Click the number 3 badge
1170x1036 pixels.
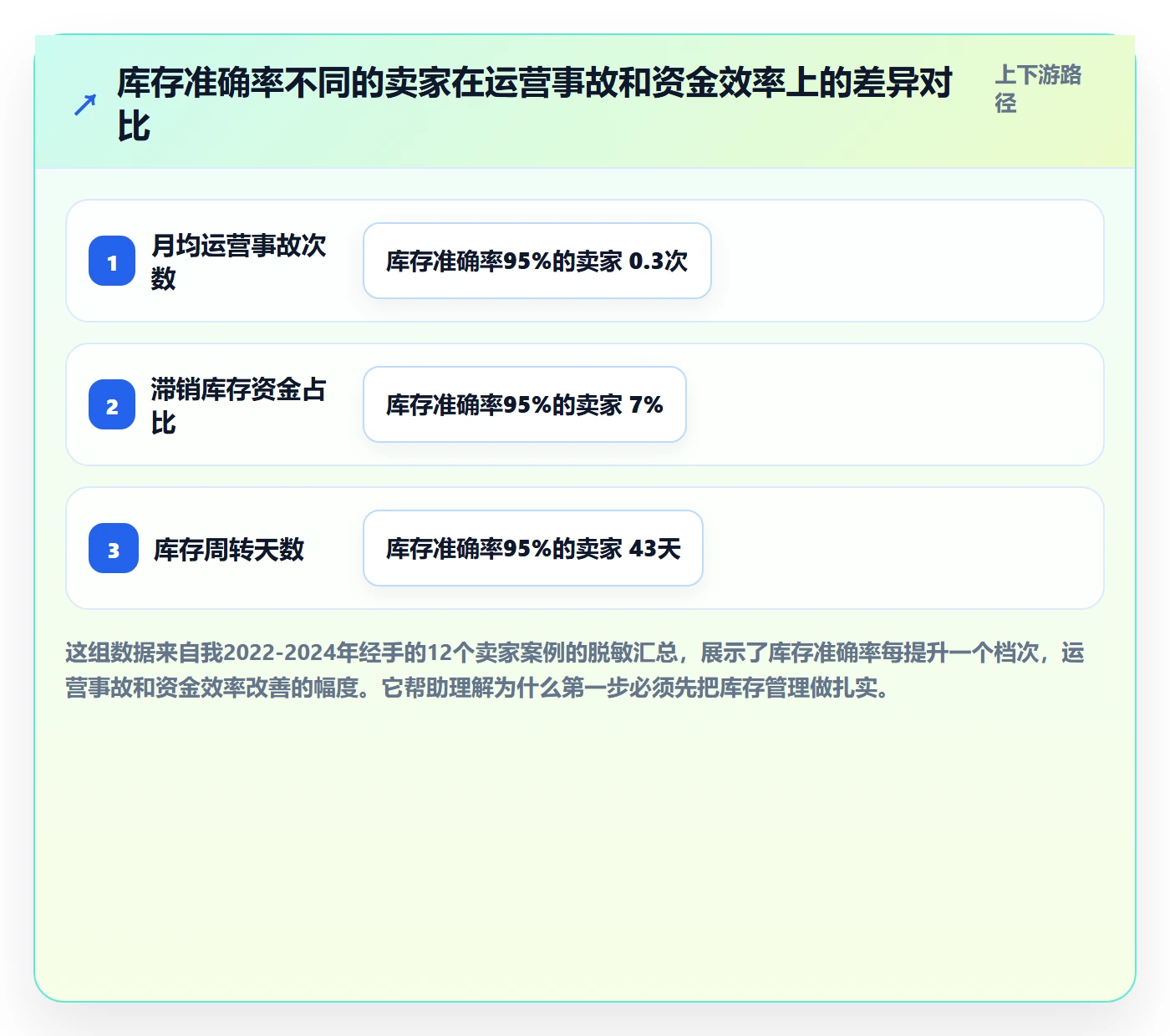tap(114, 548)
